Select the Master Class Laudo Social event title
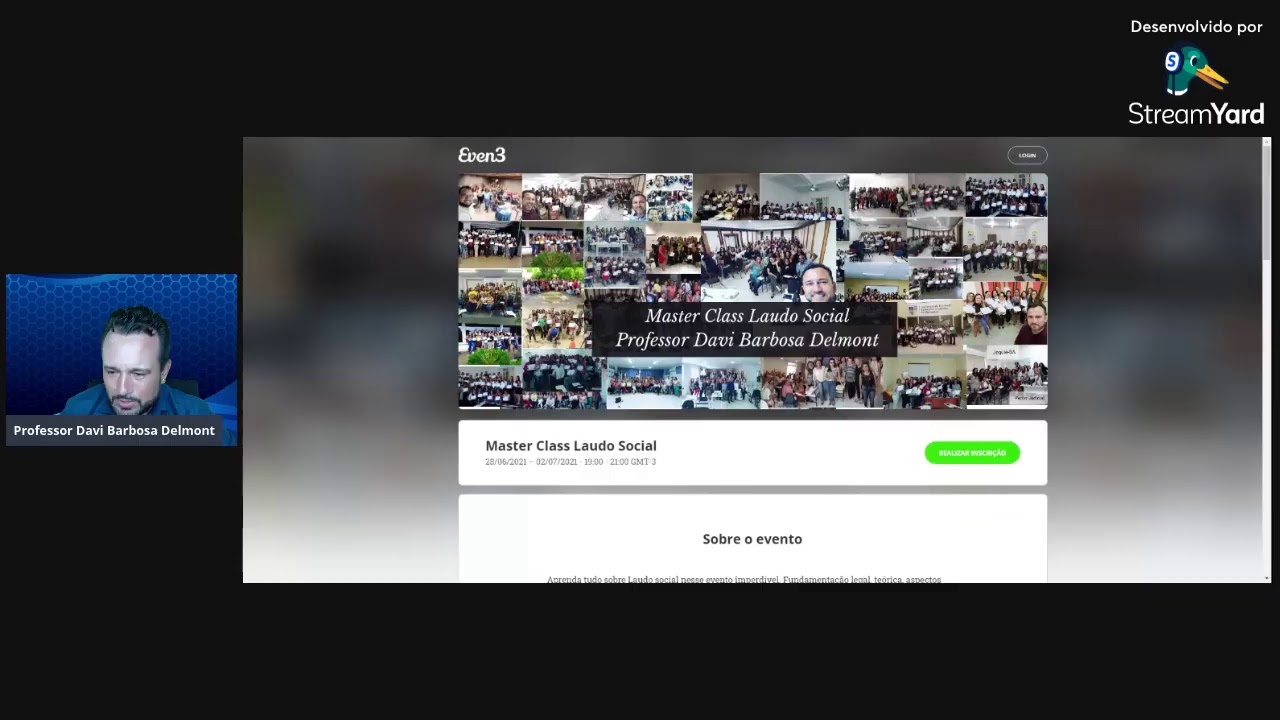Viewport: 1280px width, 720px height. pyautogui.click(x=571, y=446)
